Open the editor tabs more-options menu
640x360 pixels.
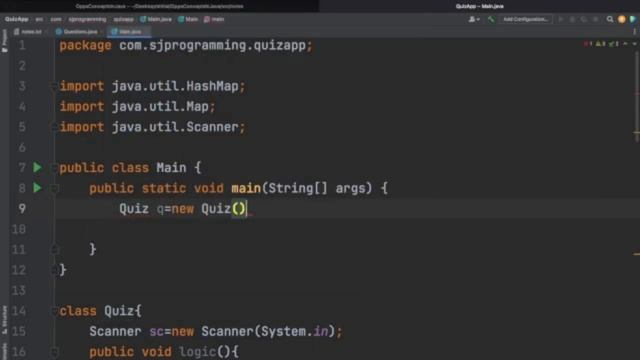[634, 31]
